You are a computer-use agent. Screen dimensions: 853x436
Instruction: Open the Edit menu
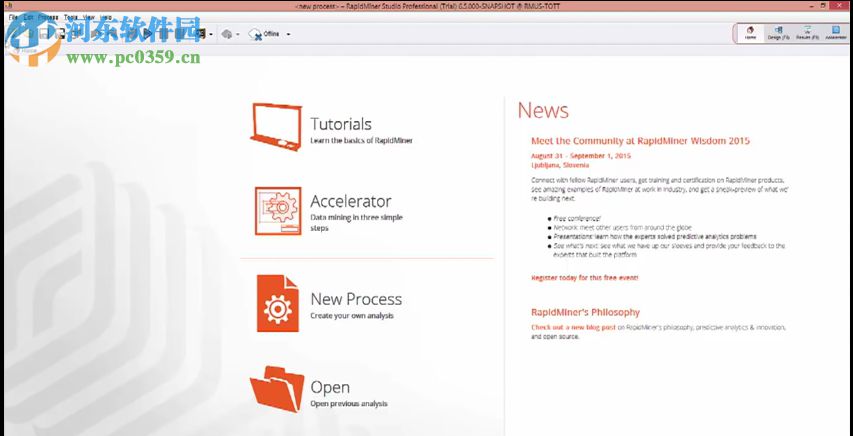pyautogui.click(x=28, y=17)
